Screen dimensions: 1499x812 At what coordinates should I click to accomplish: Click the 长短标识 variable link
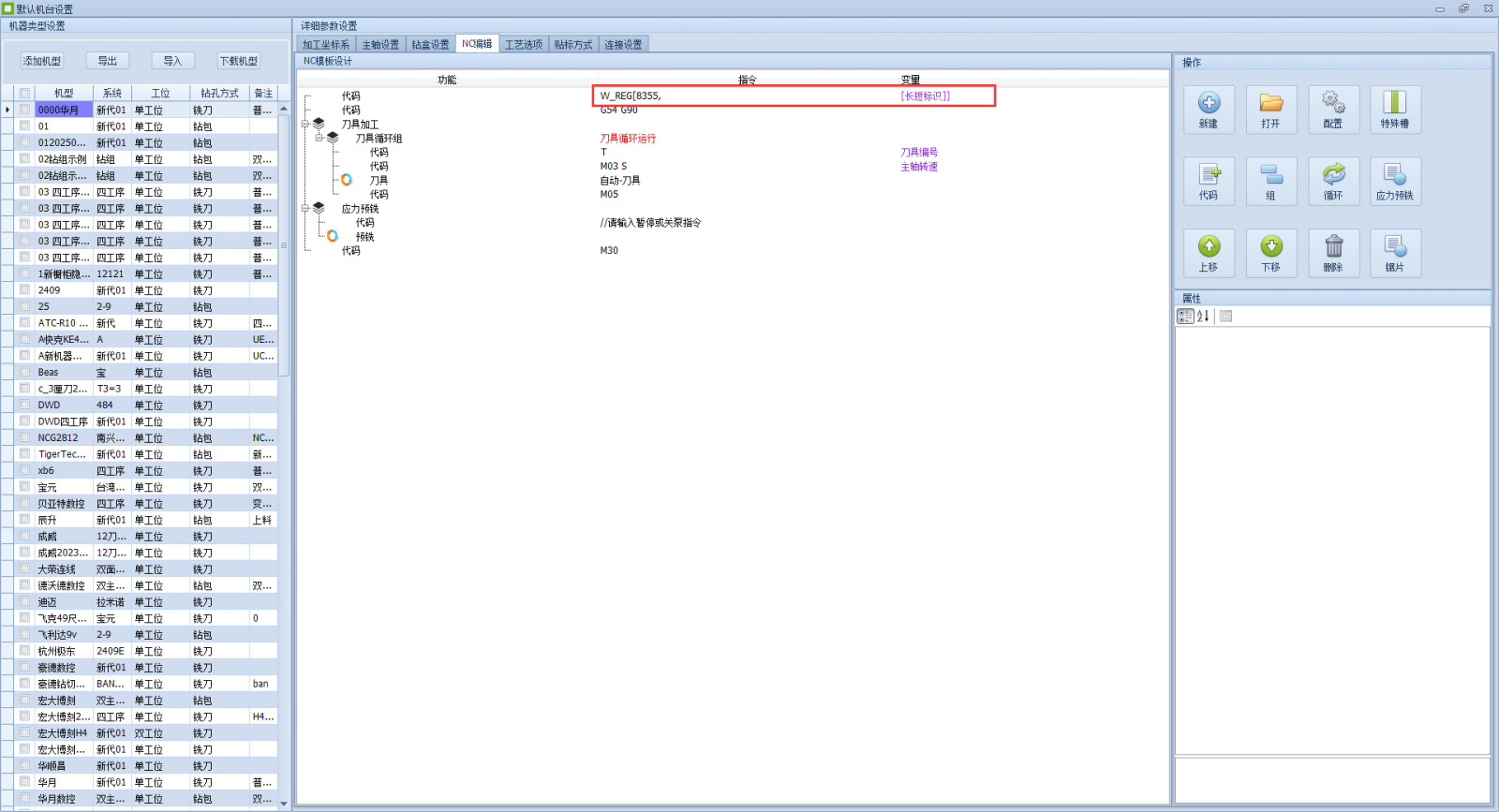[926, 96]
